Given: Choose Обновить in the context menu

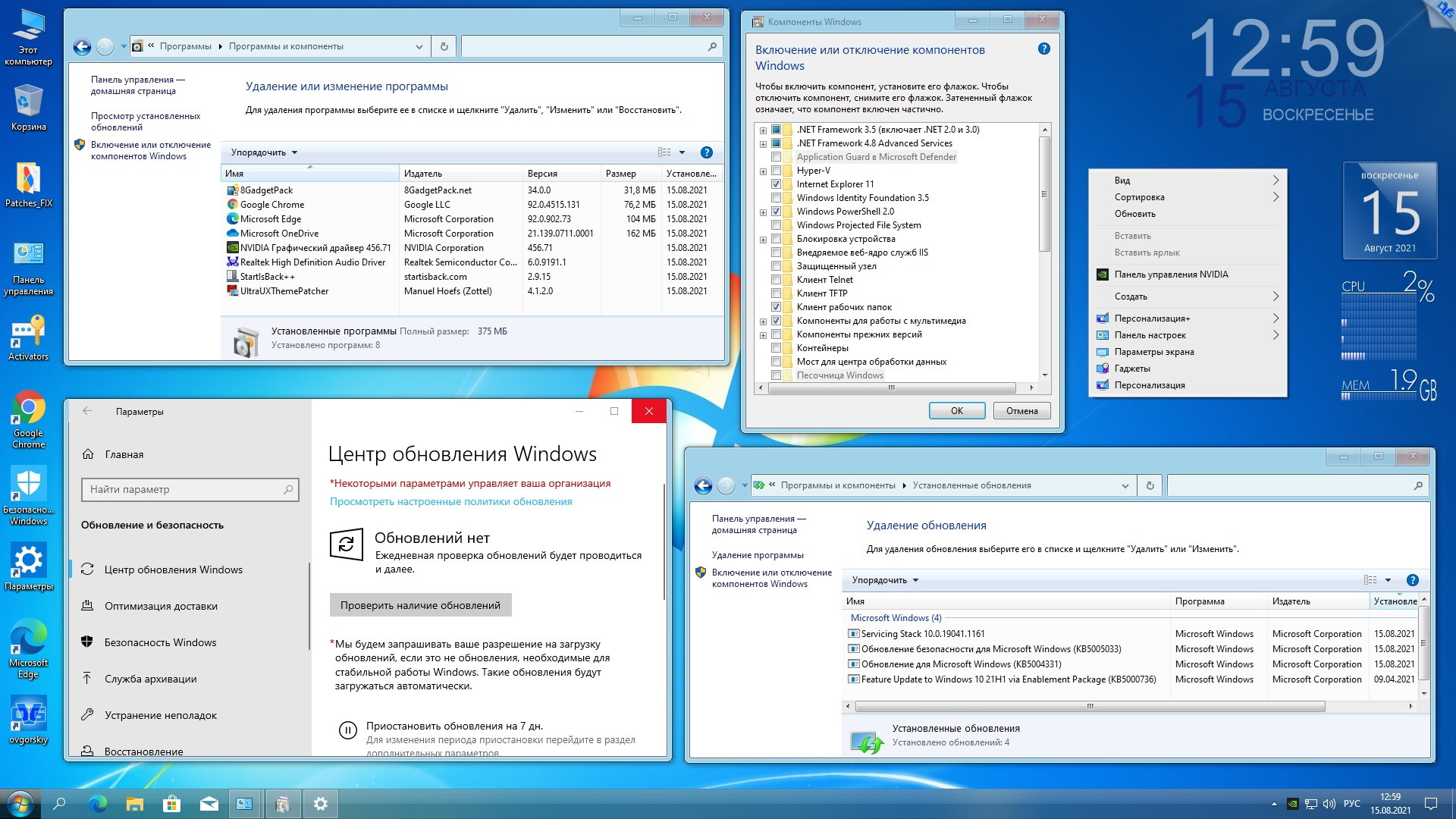Looking at the screenshot, I should tap(1134, 214).
